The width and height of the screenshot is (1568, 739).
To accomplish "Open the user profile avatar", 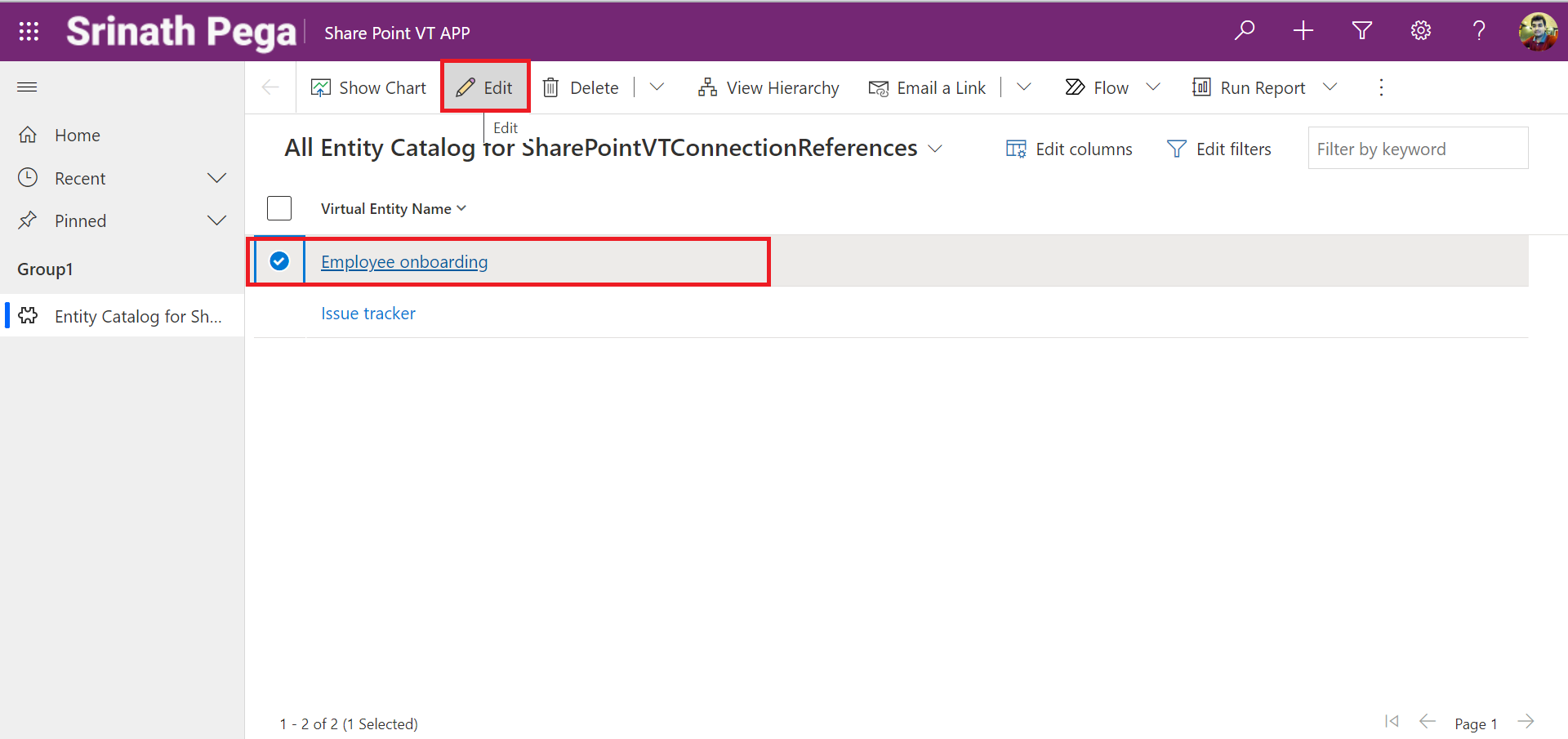I will click(x=1538, y=31).
